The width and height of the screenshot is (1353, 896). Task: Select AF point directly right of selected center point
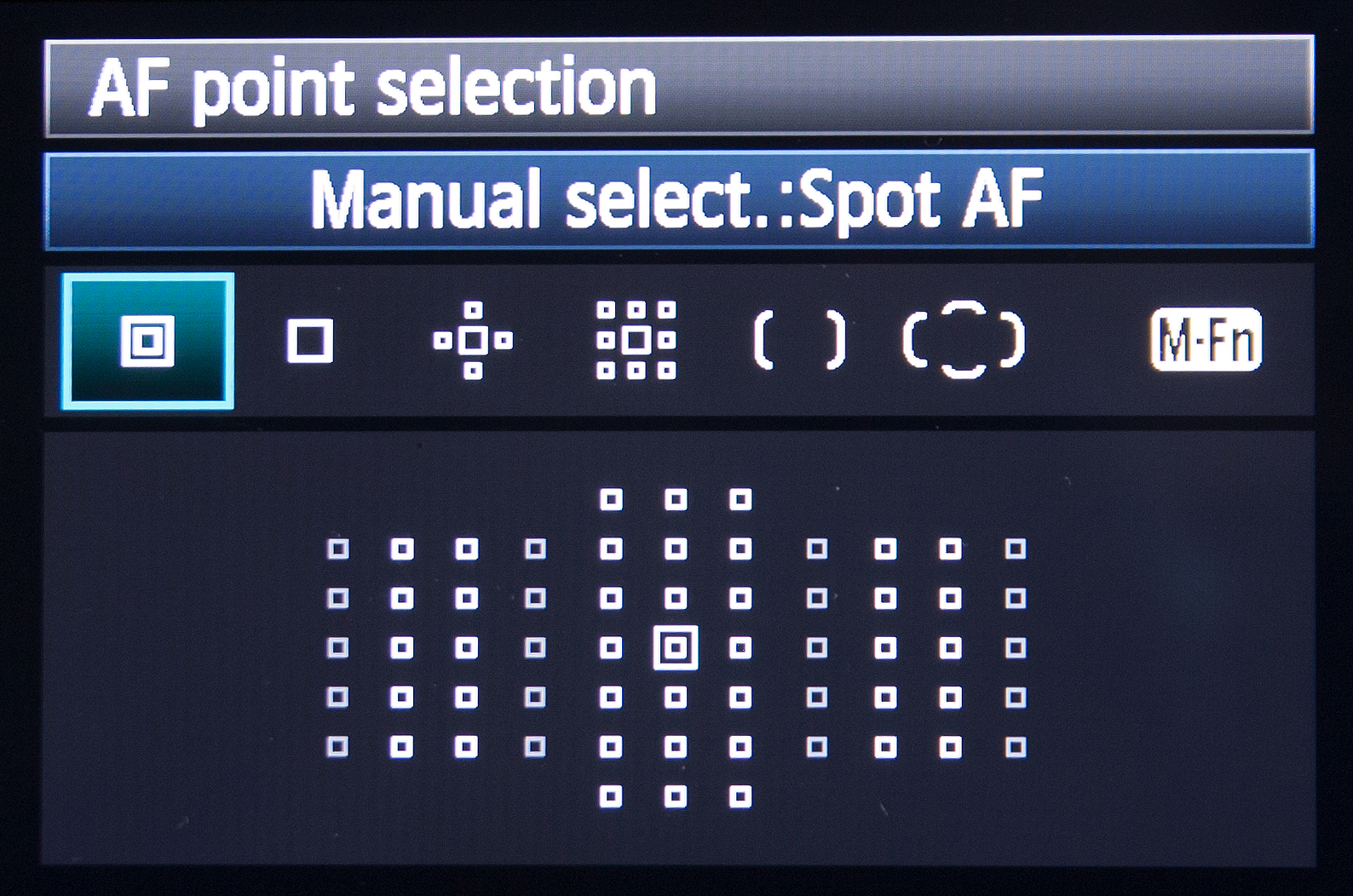(740, 648)
